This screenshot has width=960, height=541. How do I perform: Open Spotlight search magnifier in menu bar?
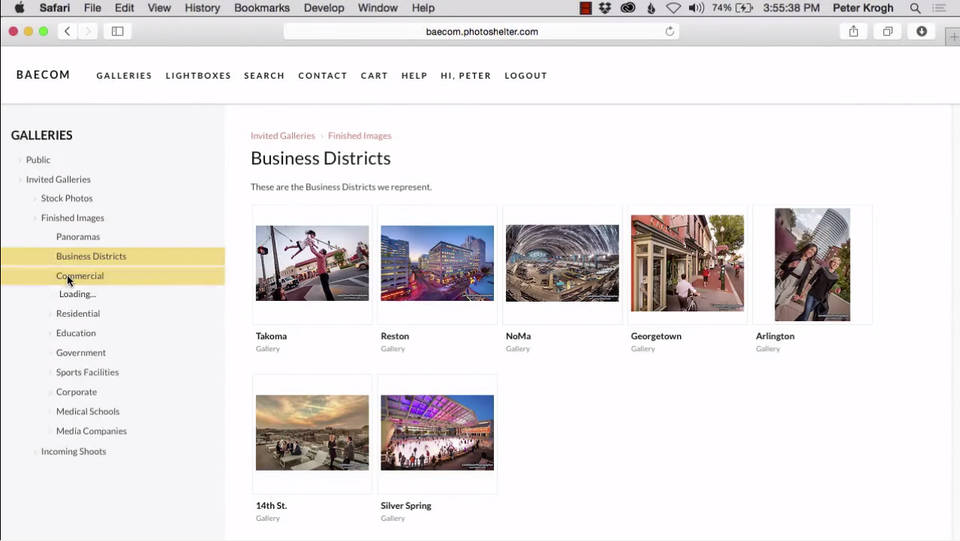[915, 8]
